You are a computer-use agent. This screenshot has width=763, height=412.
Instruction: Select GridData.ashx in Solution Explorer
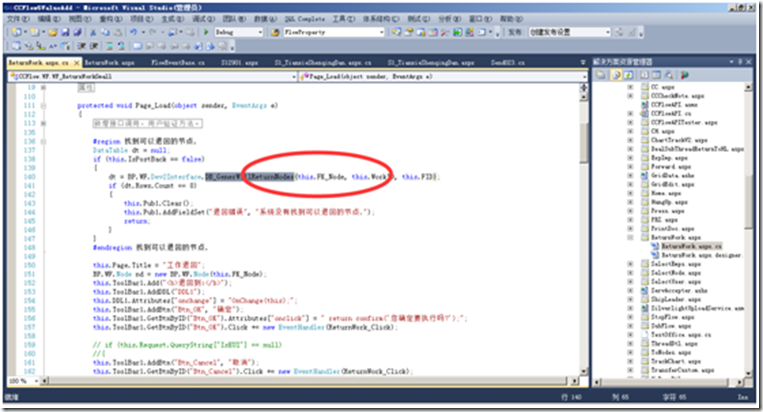[x=672, y=176]
